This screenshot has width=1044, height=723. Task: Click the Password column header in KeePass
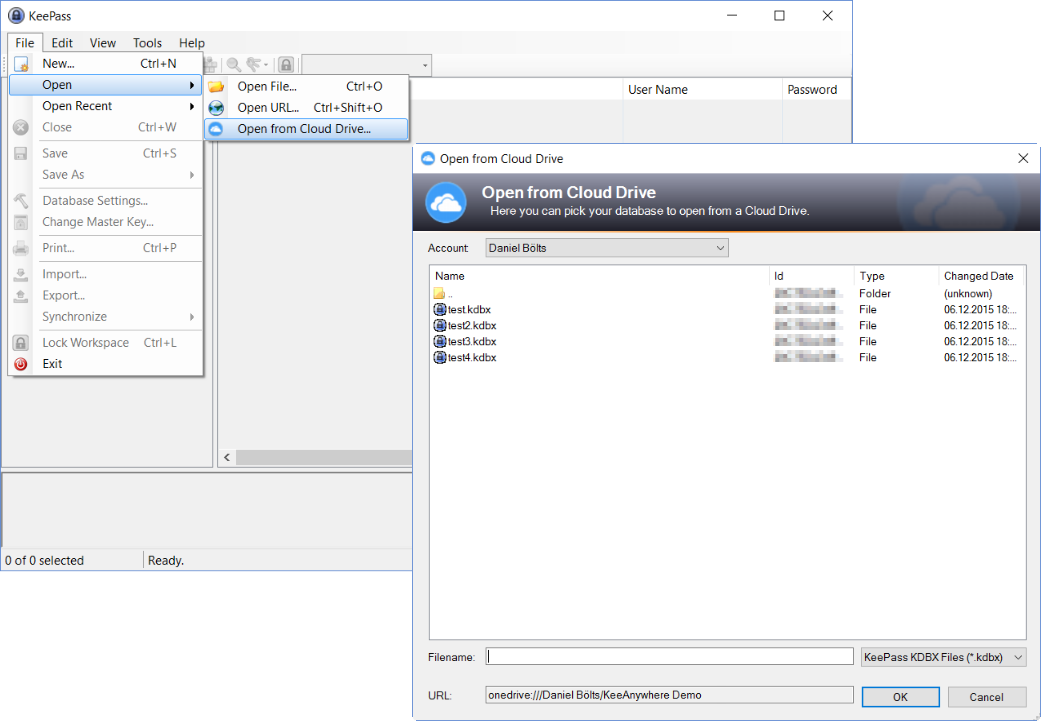coord(816,90)
